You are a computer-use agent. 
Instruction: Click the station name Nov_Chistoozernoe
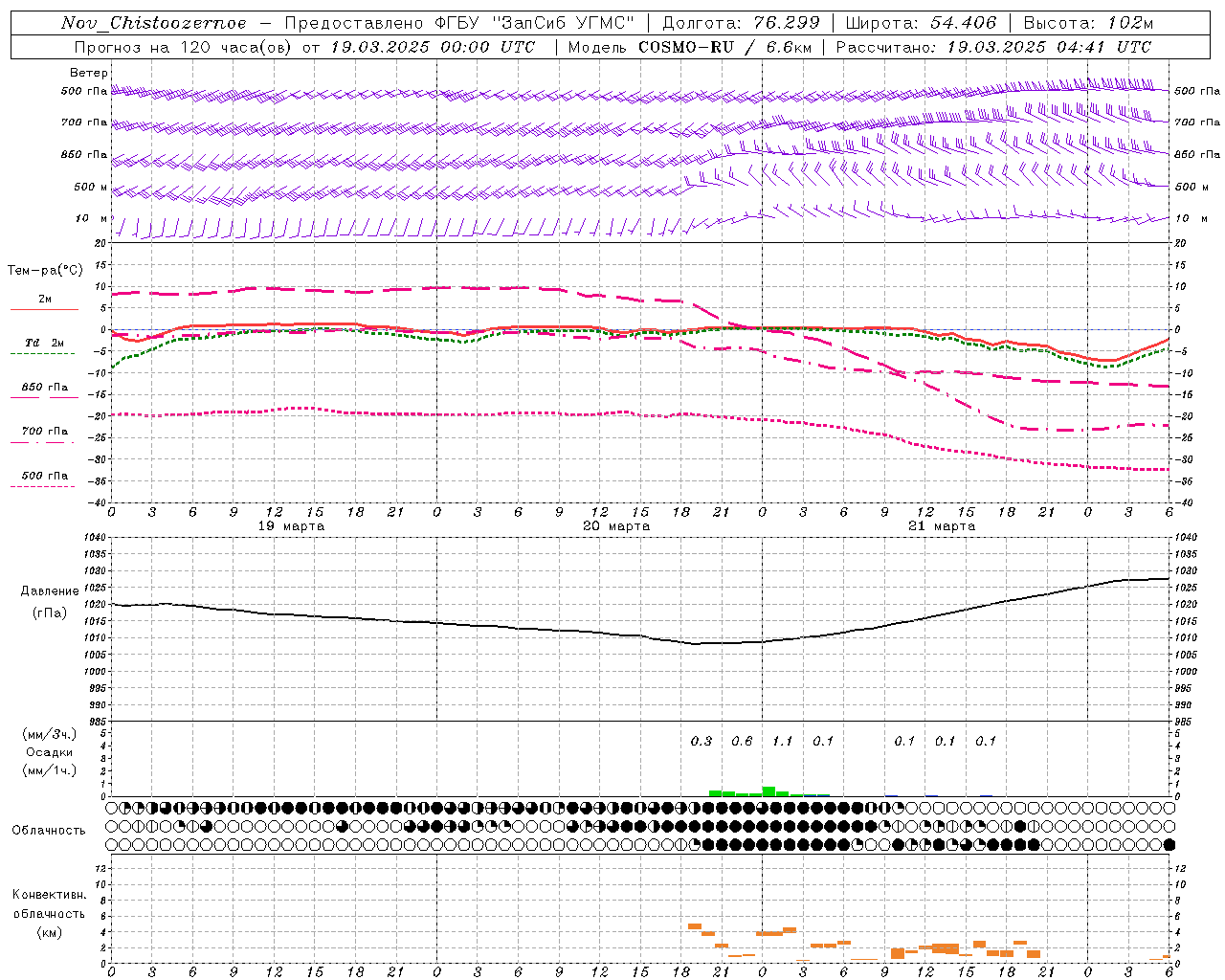pos(154,23)
